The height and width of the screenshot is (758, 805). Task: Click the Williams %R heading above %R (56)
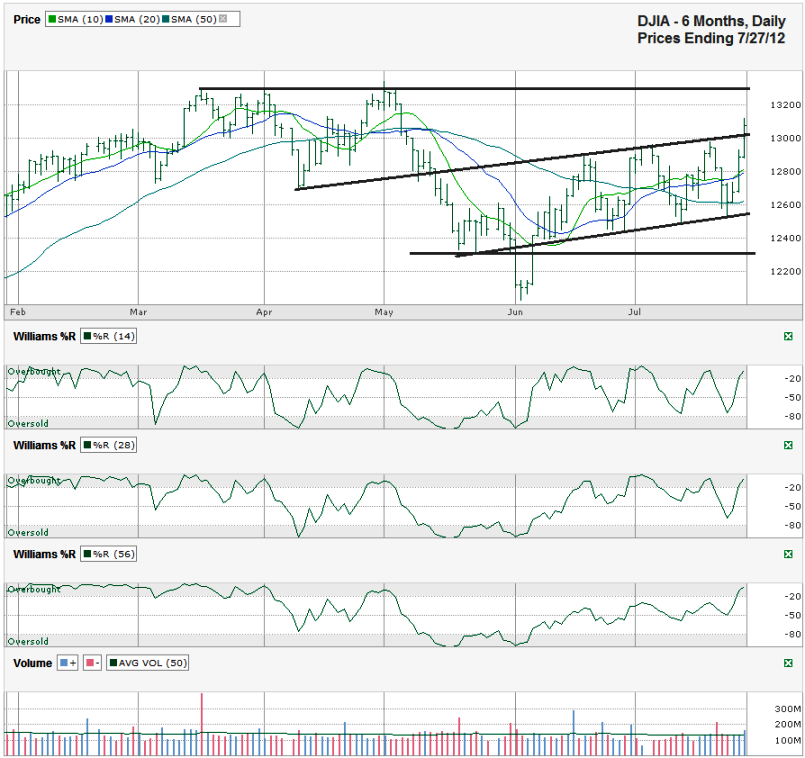click(44, 554)
